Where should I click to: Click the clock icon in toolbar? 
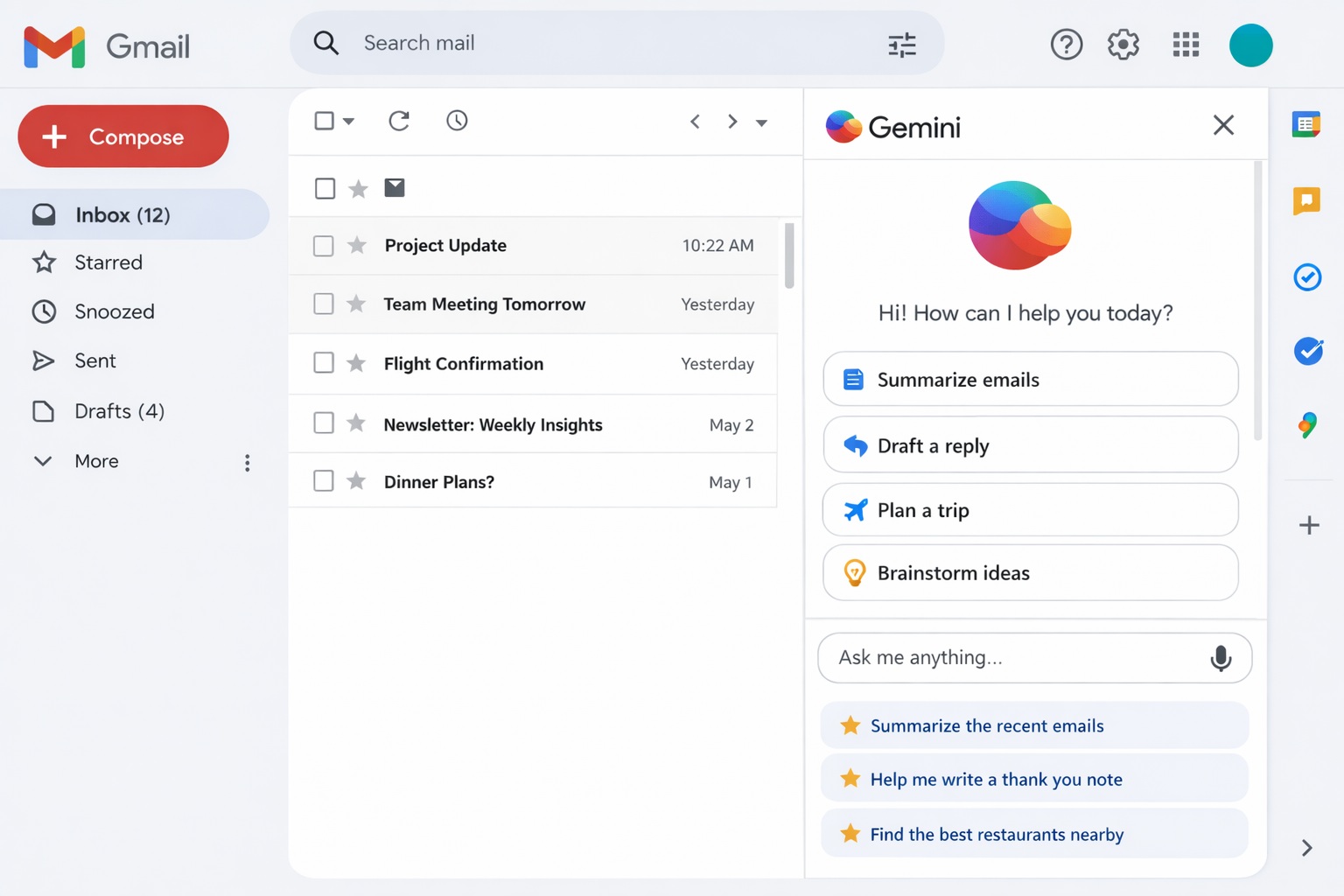coord(457,121)
